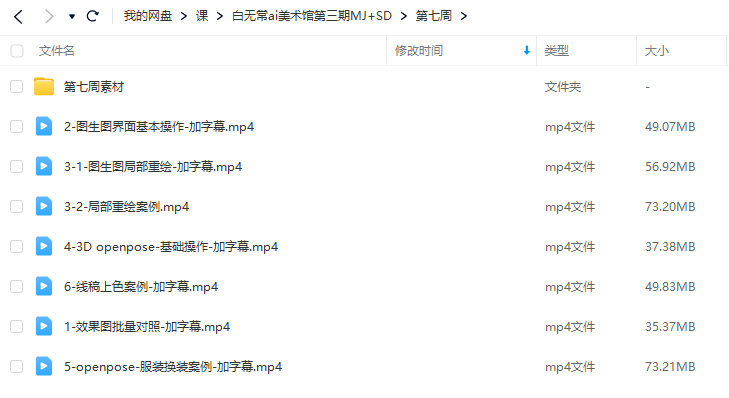
Task: Click the video icon of 3-1-图生图局部重绘-加字幕.mp4
Action: (44, 166)
